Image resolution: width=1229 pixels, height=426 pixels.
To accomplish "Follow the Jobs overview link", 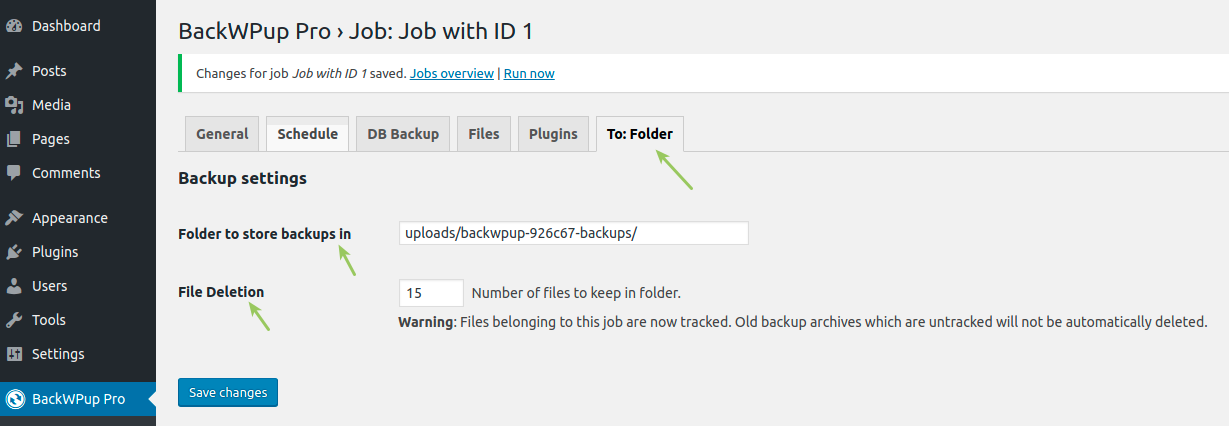I will [x=452, y=73].
